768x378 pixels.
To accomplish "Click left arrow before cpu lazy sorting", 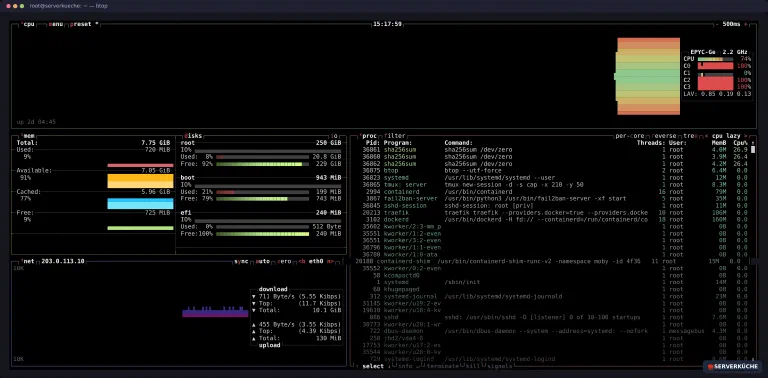I will point(706,136).
